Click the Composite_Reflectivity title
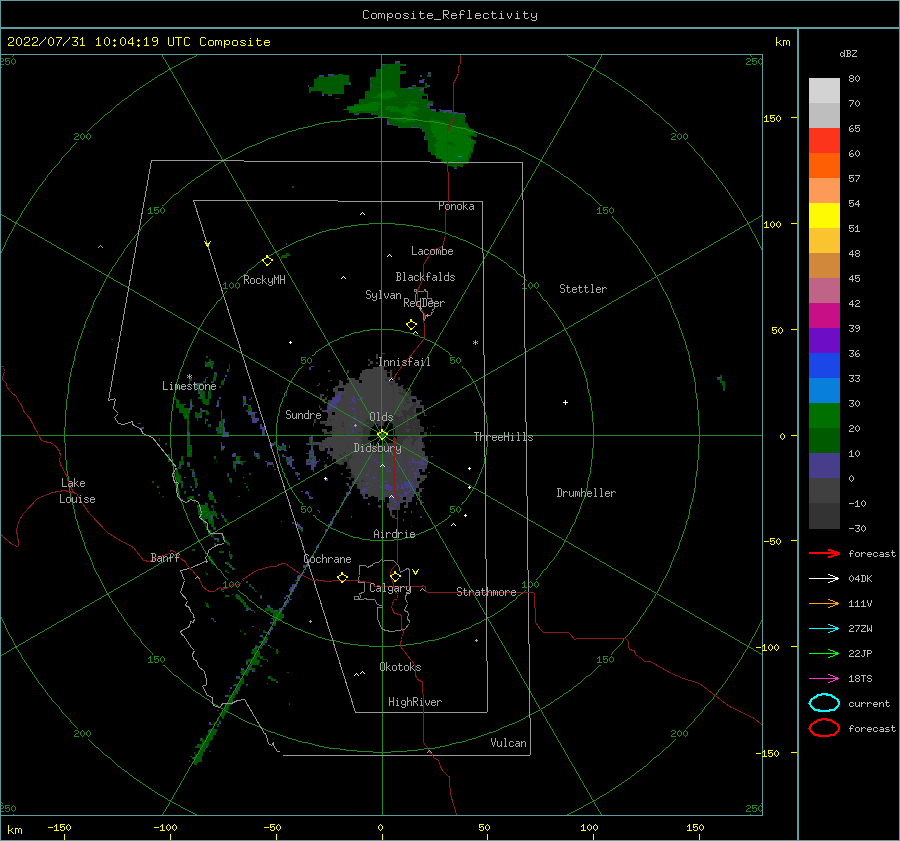Viewport: 900px width, 841px height. (450, 15)
